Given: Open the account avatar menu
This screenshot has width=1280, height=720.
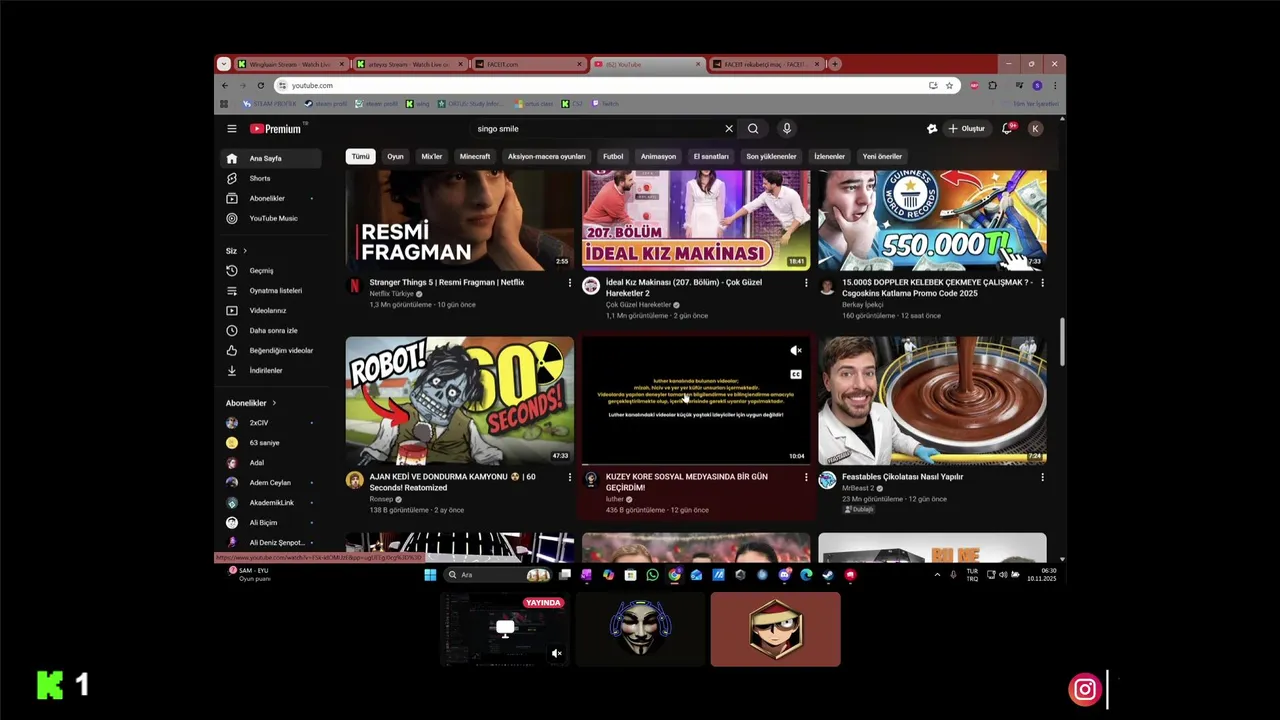Looking at the screenshot, I should coord(1036,129).
